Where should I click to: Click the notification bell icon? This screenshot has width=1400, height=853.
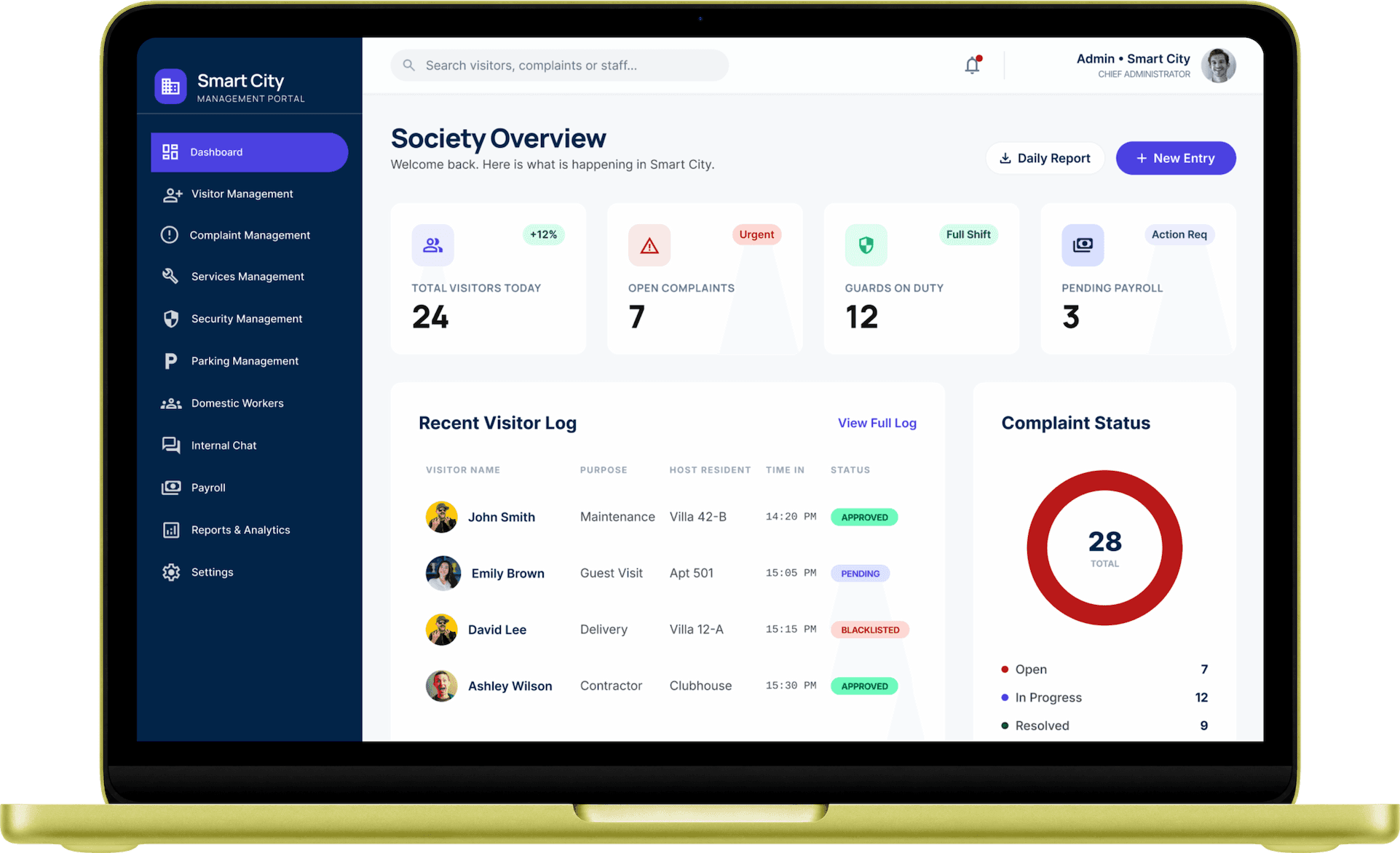pos(972,66)
